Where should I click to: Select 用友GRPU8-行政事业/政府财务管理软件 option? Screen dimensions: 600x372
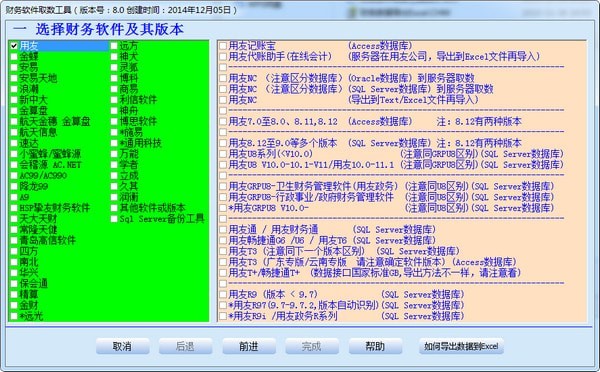tap(223, 197)
